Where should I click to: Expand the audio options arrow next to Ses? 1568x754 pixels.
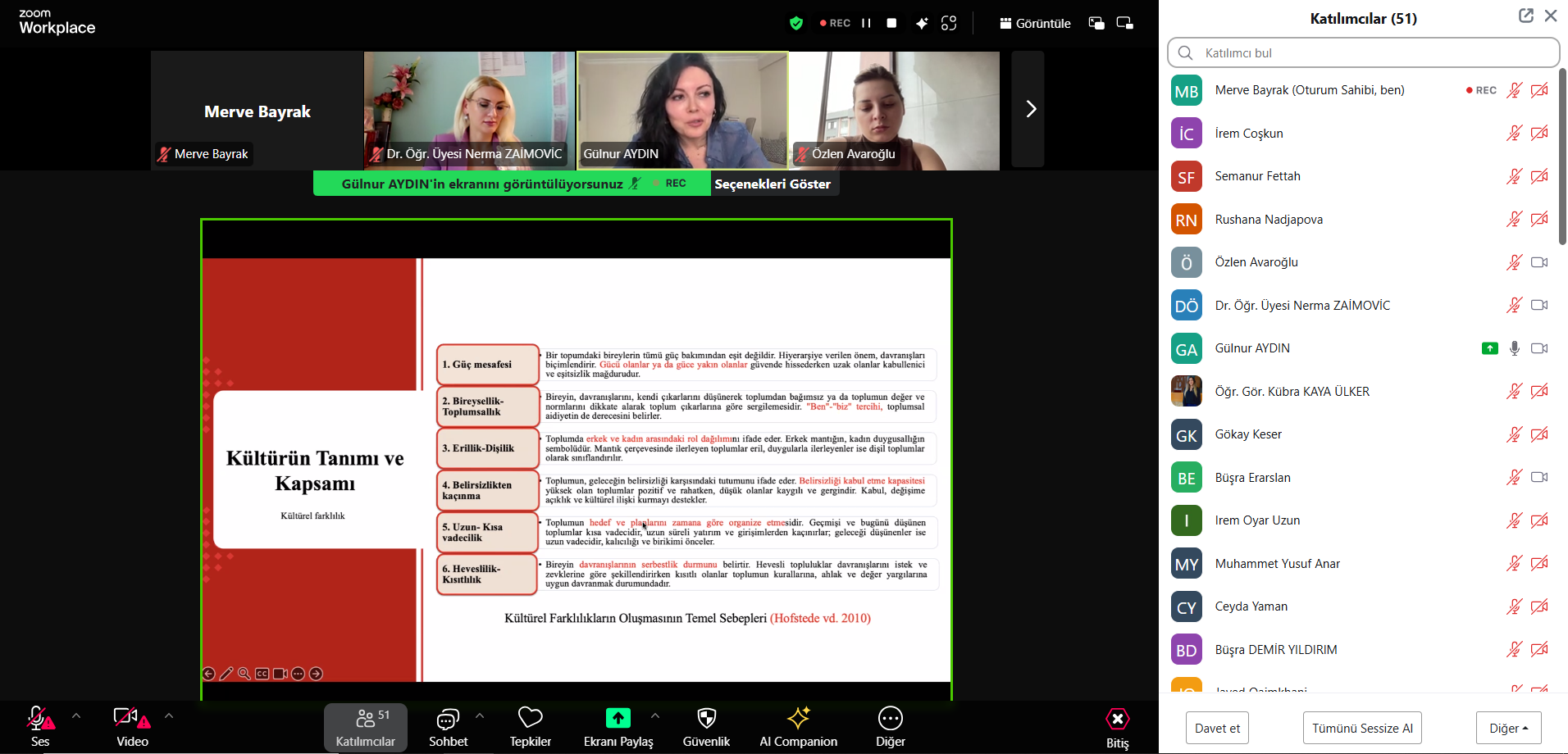[76, 715]
